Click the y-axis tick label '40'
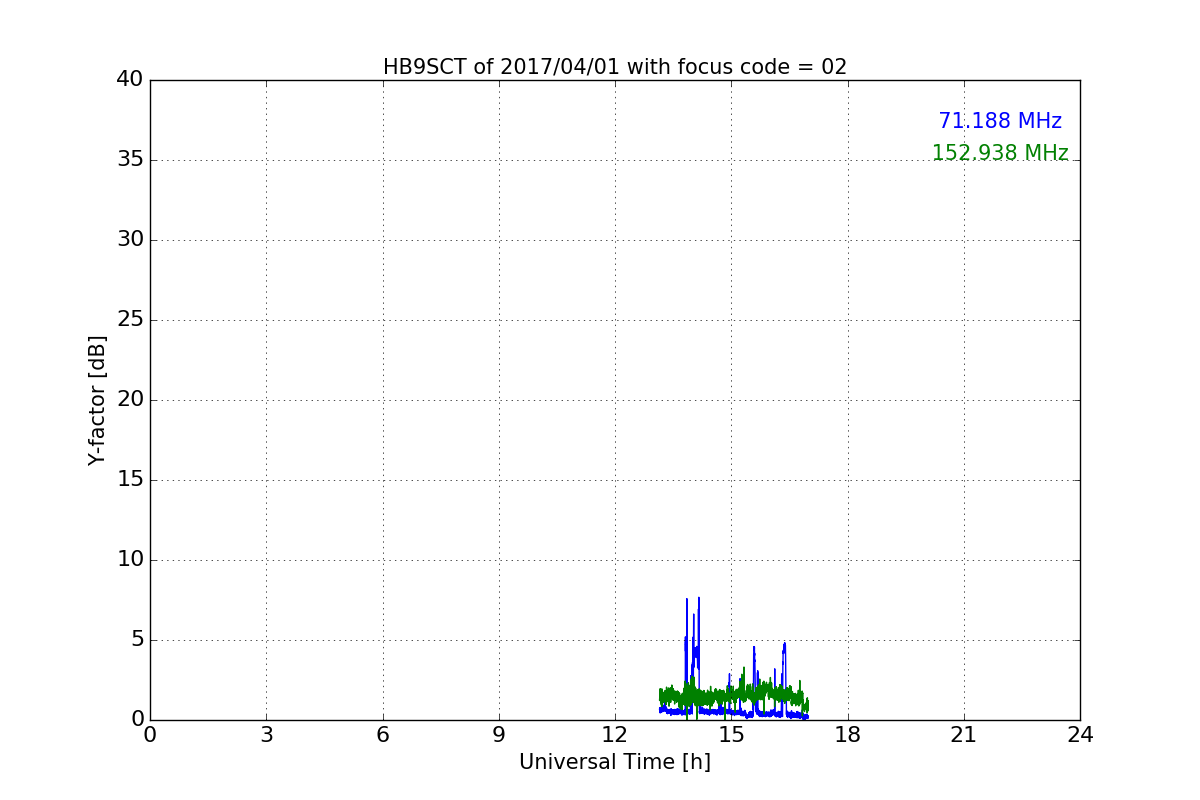 (130, 80)
